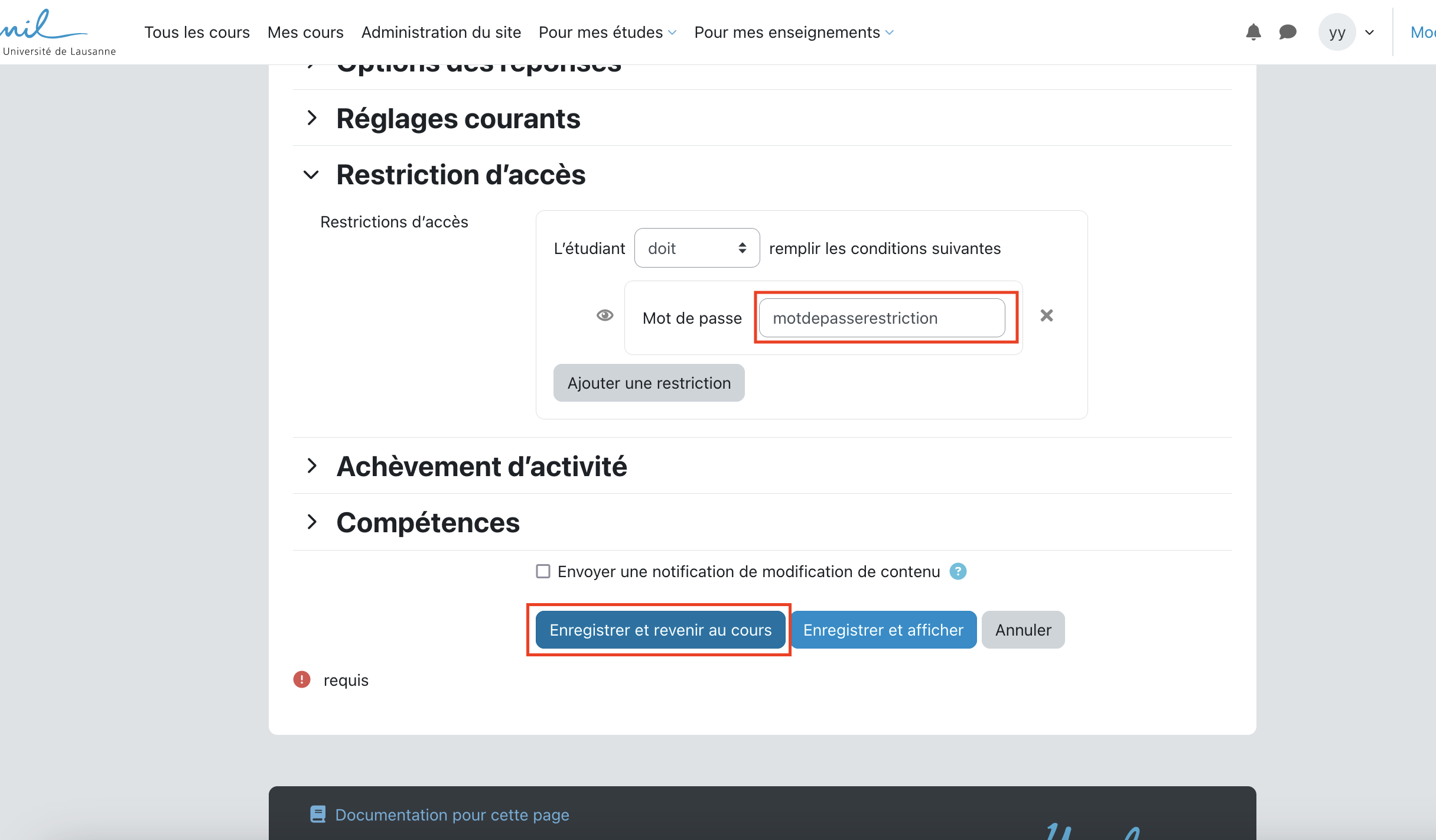
Task: Click the Mot de passe input field
Action: tap(881, 318)
